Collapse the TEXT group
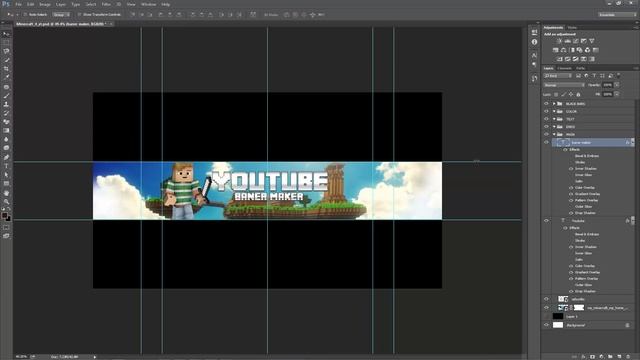 [x=554, y=119]
